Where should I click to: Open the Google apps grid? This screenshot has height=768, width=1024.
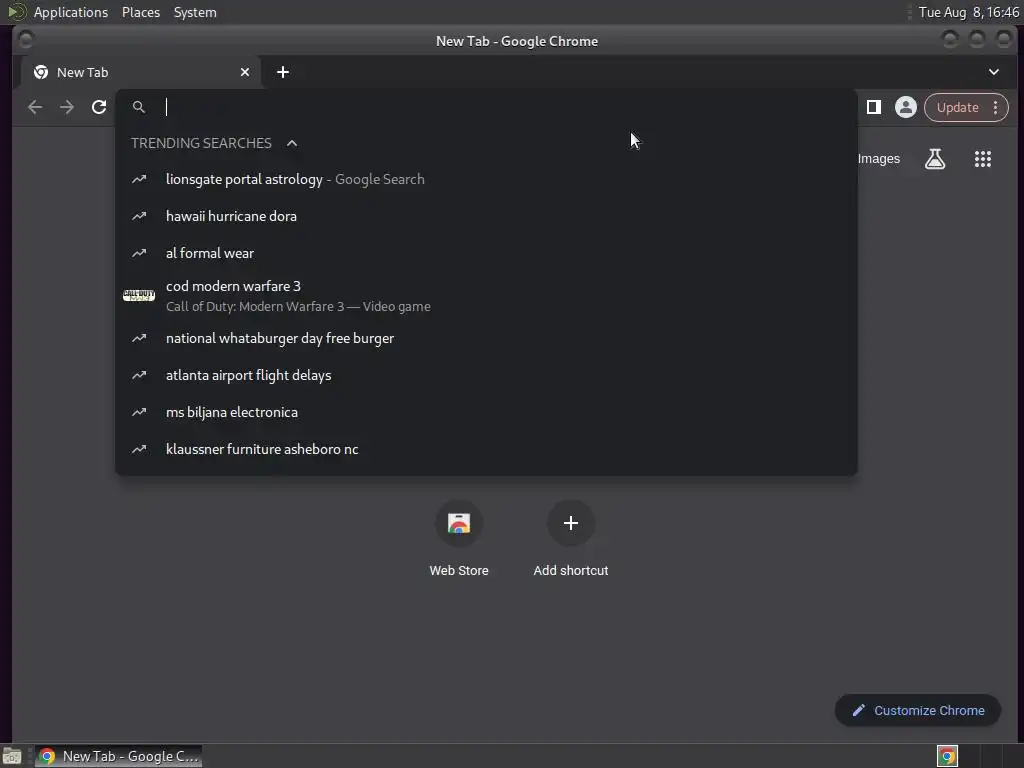[x=983, y=159]
